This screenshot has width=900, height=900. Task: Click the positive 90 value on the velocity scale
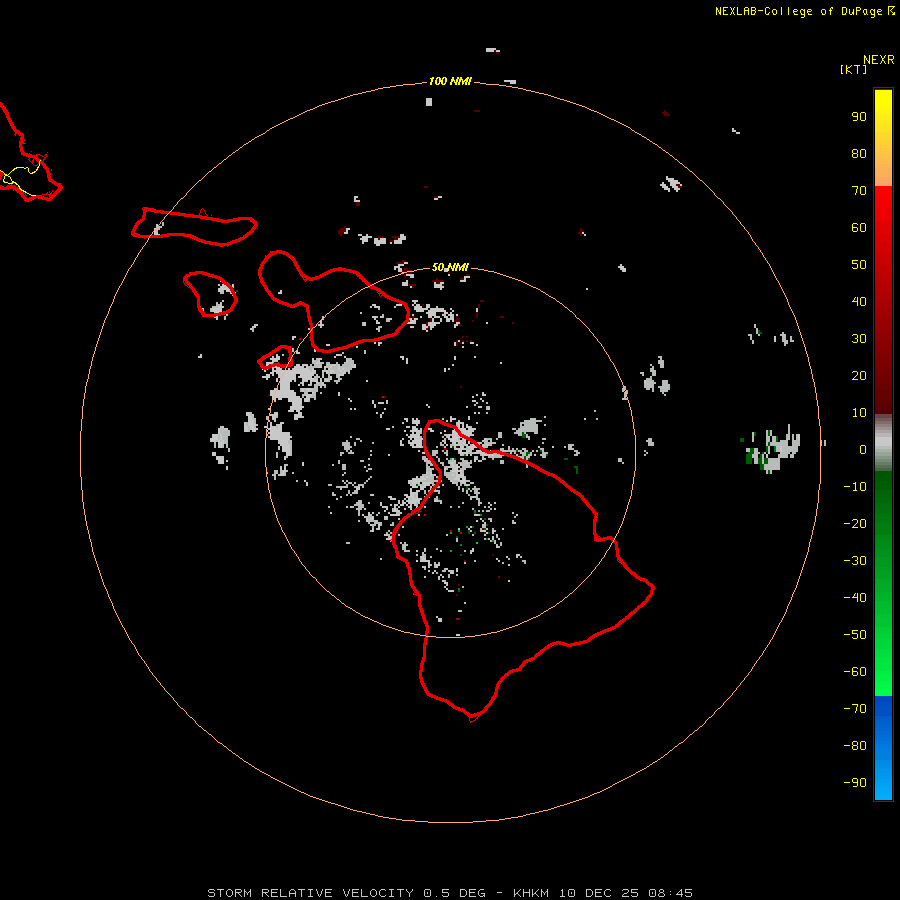(x=859, y=117)
